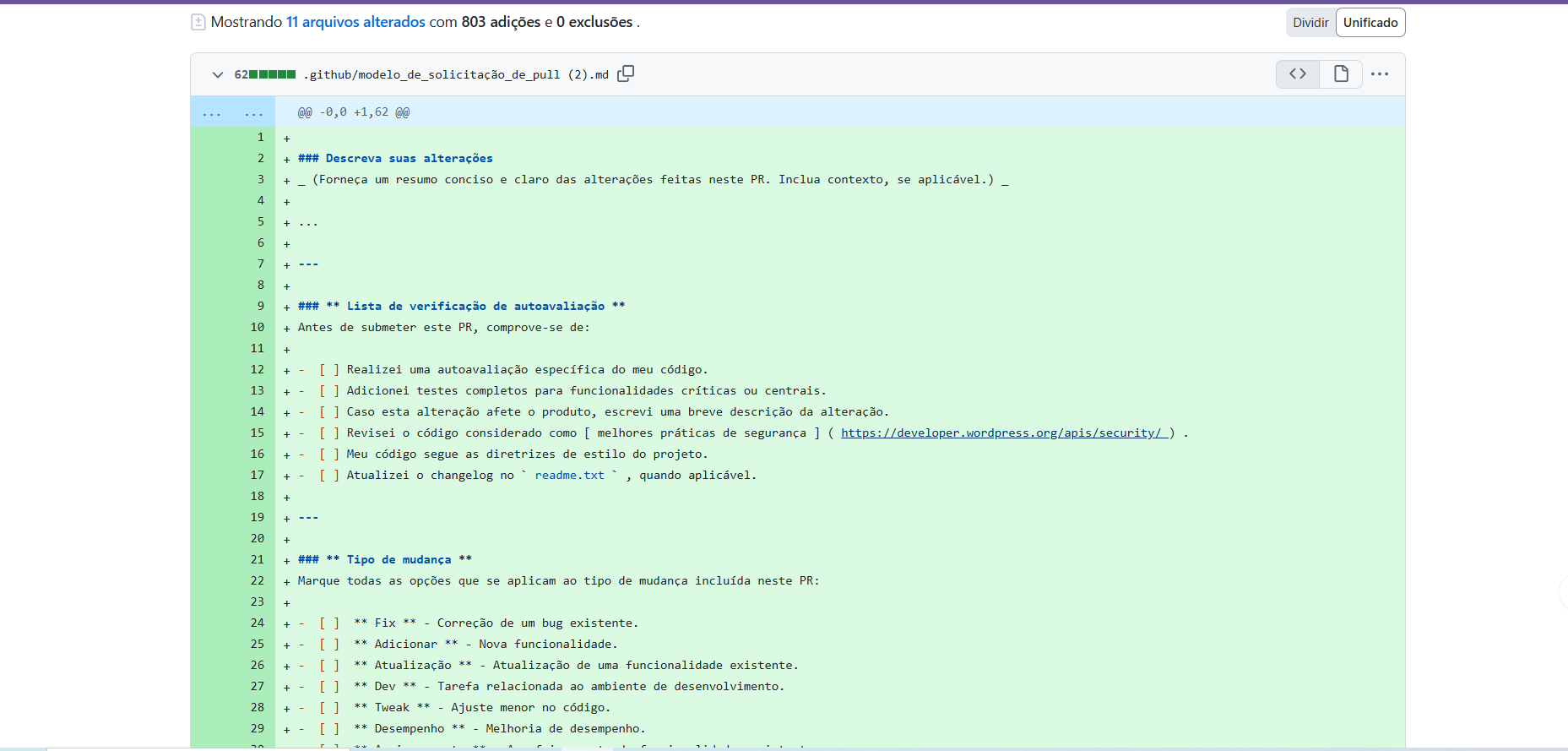
Task: Click the file diff icon beside Mostrando
Action: click(x=198, y=22)
